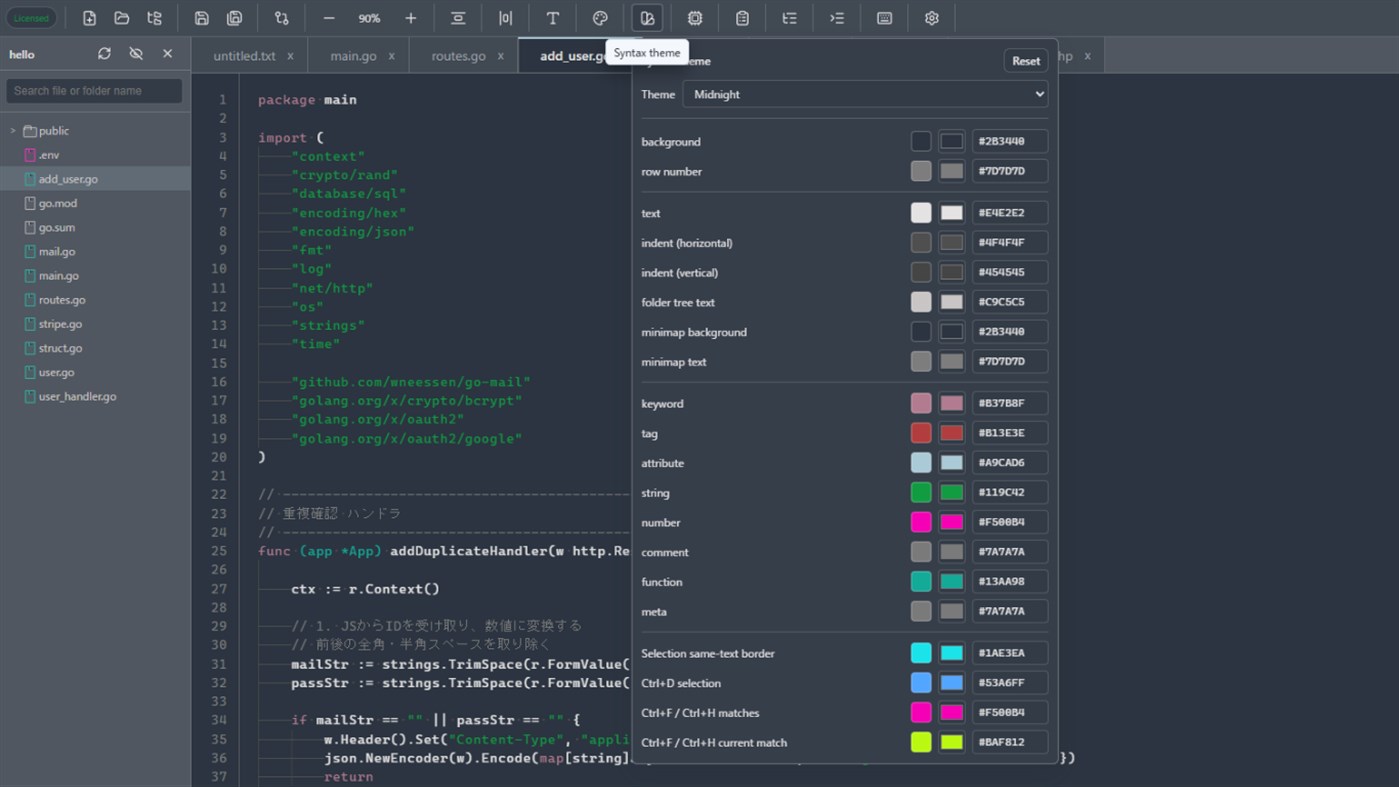This screenshot has width=1399, height=787.
Task: Click the git branch compare toolbar icon
Action: 281,18
